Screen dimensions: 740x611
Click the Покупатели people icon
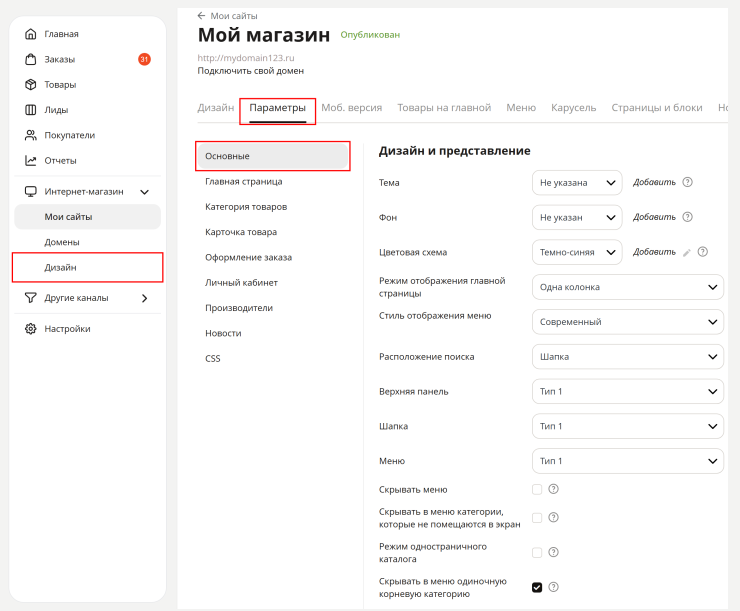(x=31, y=135)
